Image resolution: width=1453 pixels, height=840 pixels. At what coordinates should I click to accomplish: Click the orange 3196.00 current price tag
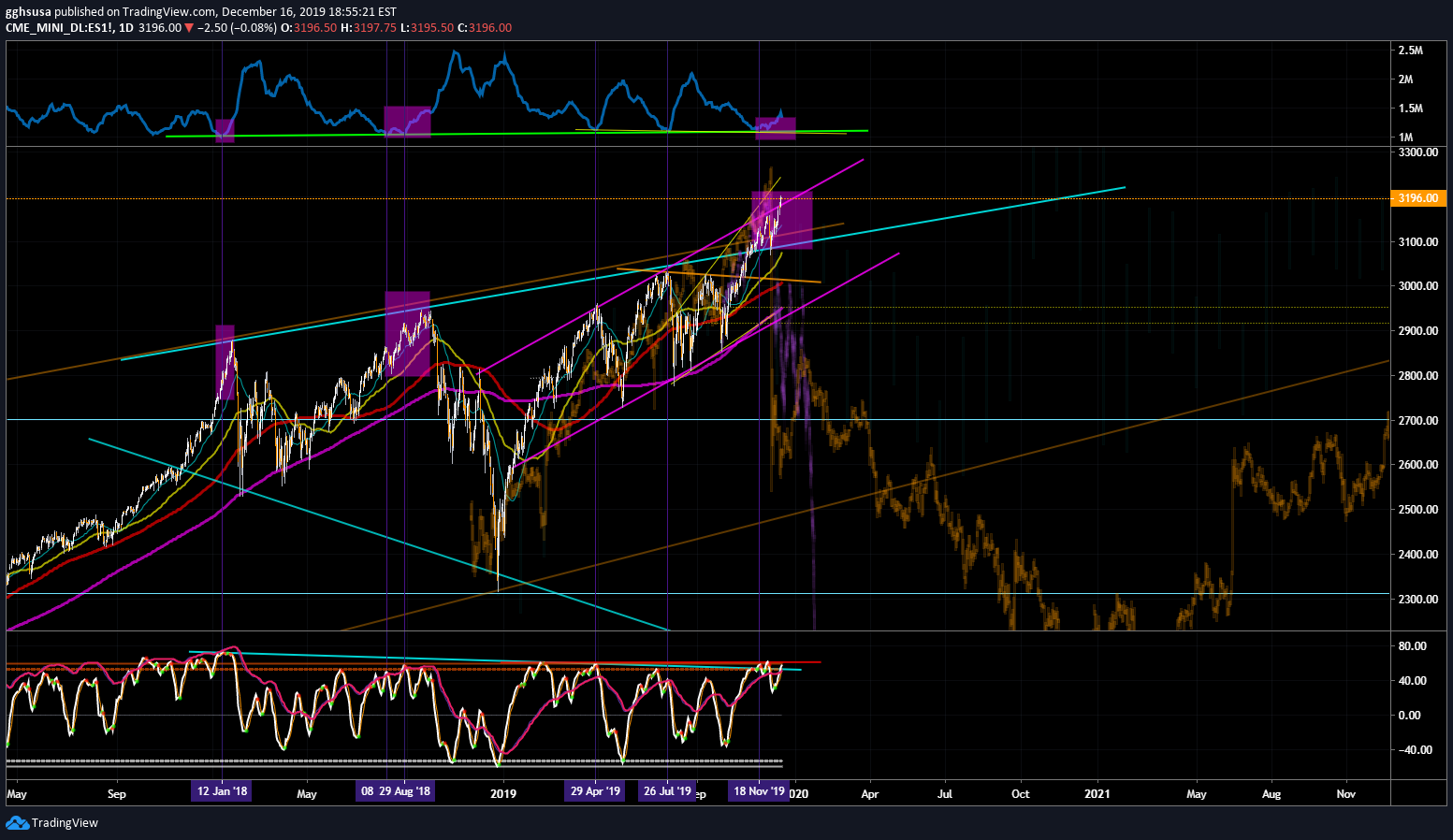tap(1418, 198)
